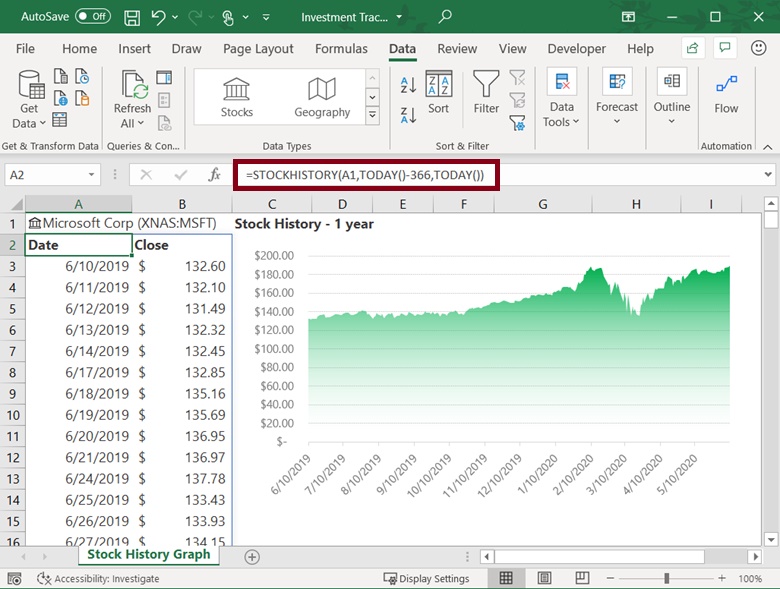The image size is (780, 589).
Task: Select column G header
Action: point(543,204)
